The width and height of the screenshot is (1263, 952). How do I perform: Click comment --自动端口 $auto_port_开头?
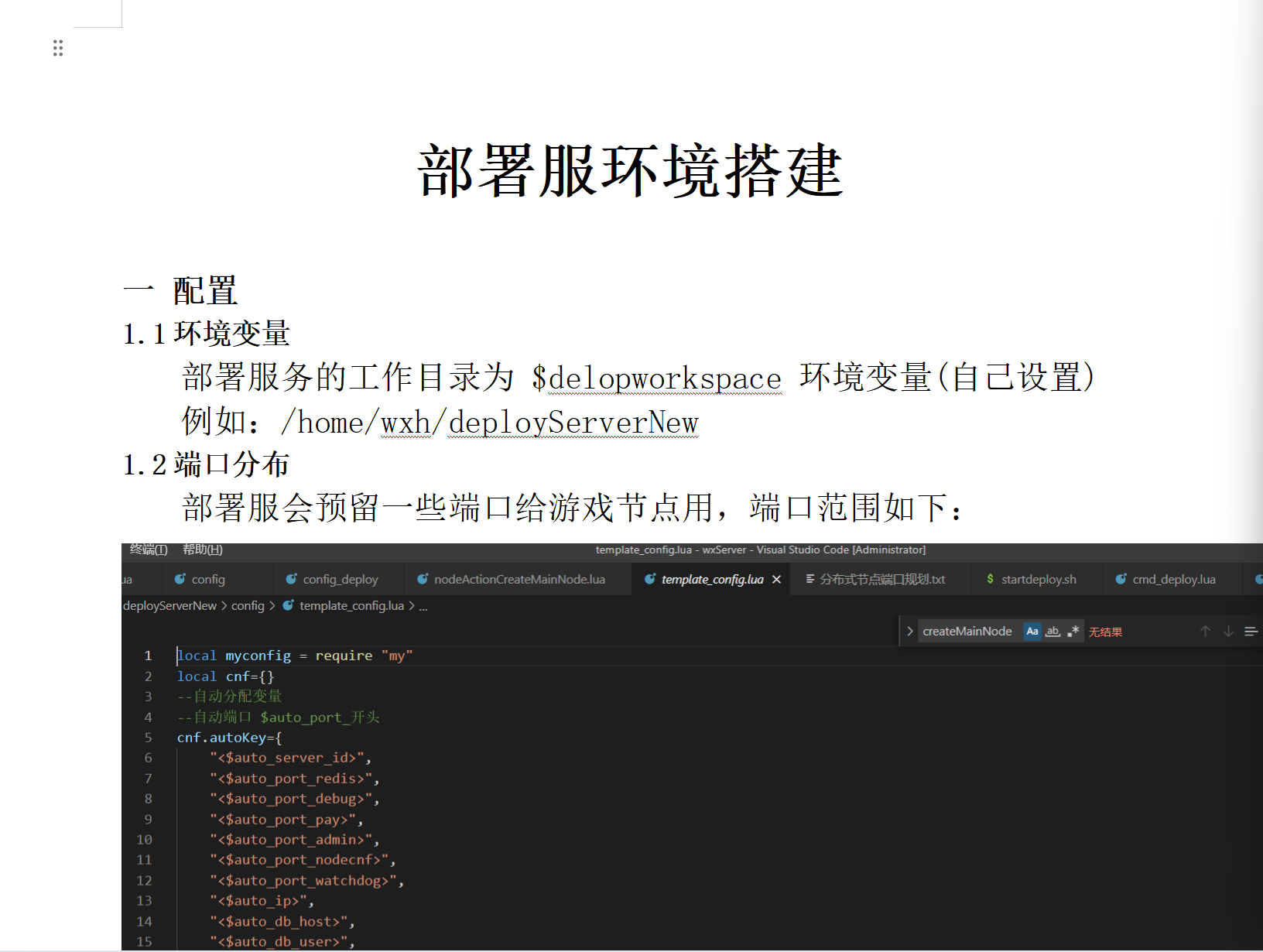279,717
